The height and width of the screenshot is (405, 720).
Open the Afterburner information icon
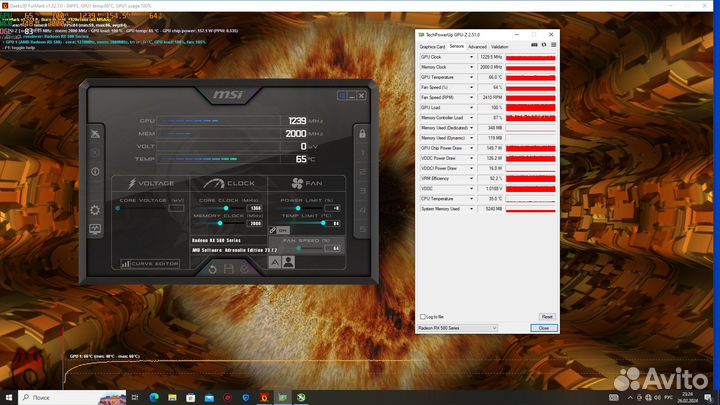(x=95, y=171)
